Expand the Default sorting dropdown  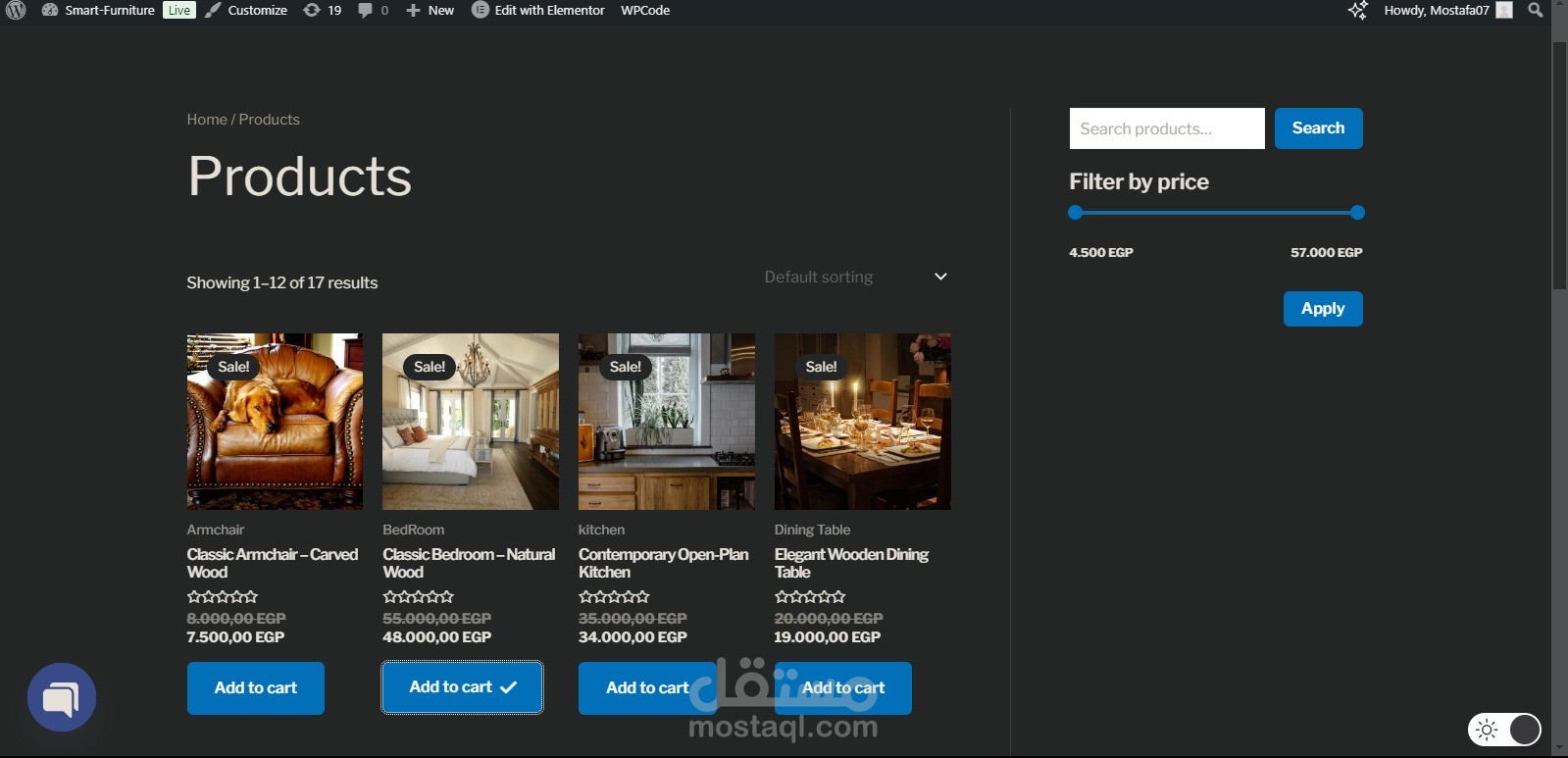856,278
